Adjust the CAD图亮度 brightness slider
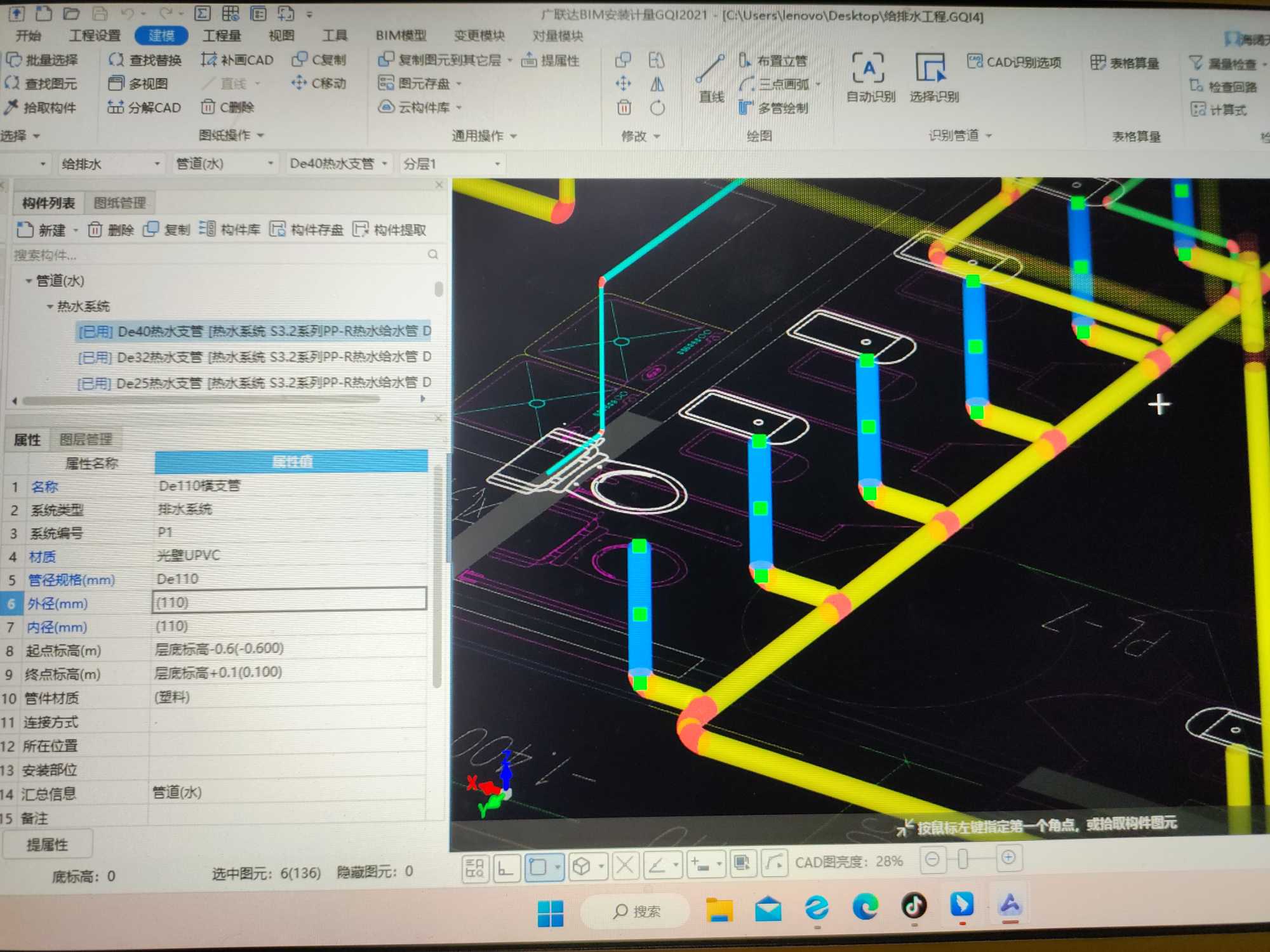 (x=963, y=859)
